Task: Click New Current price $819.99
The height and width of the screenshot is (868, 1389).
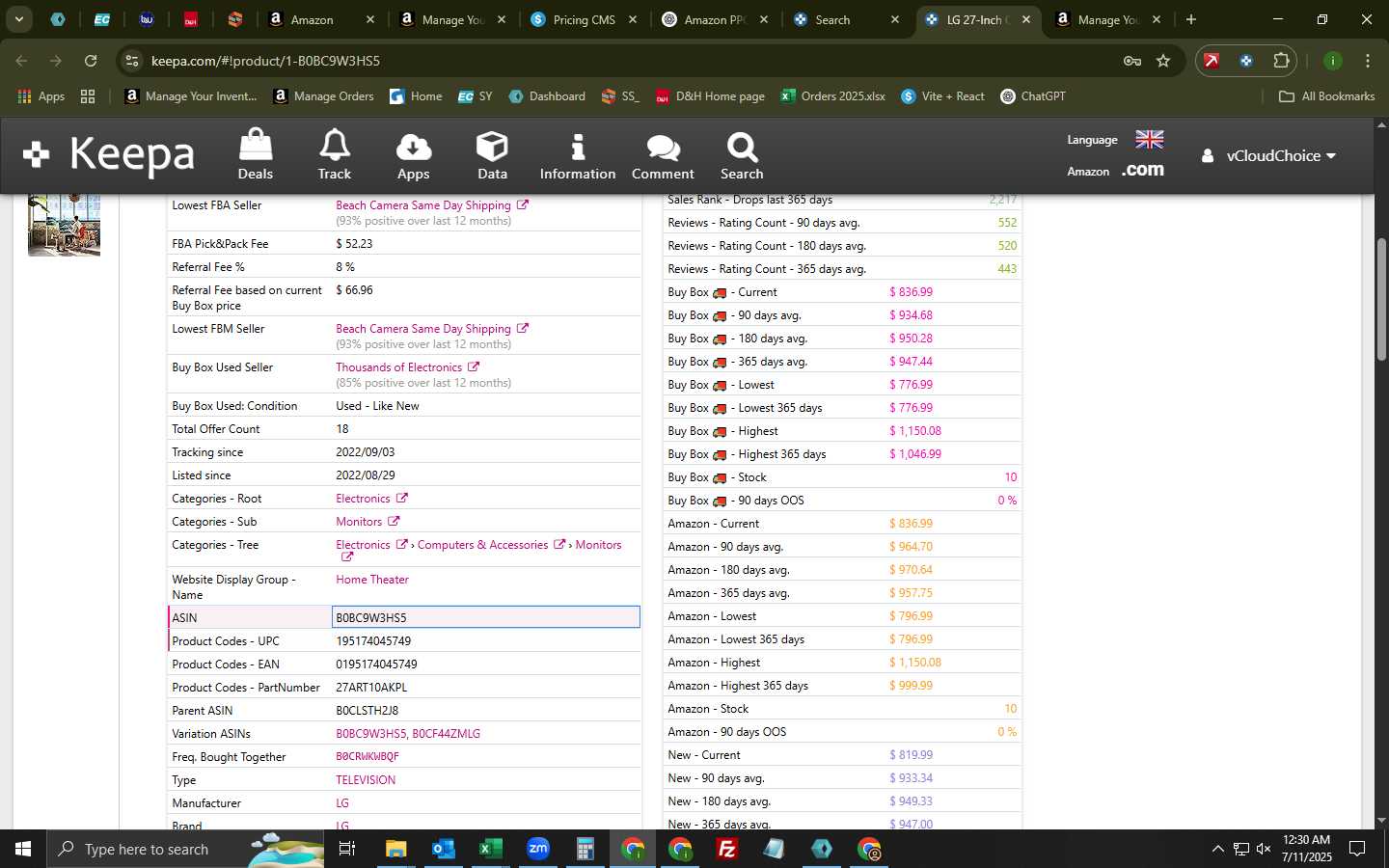Action: [911, 755]
